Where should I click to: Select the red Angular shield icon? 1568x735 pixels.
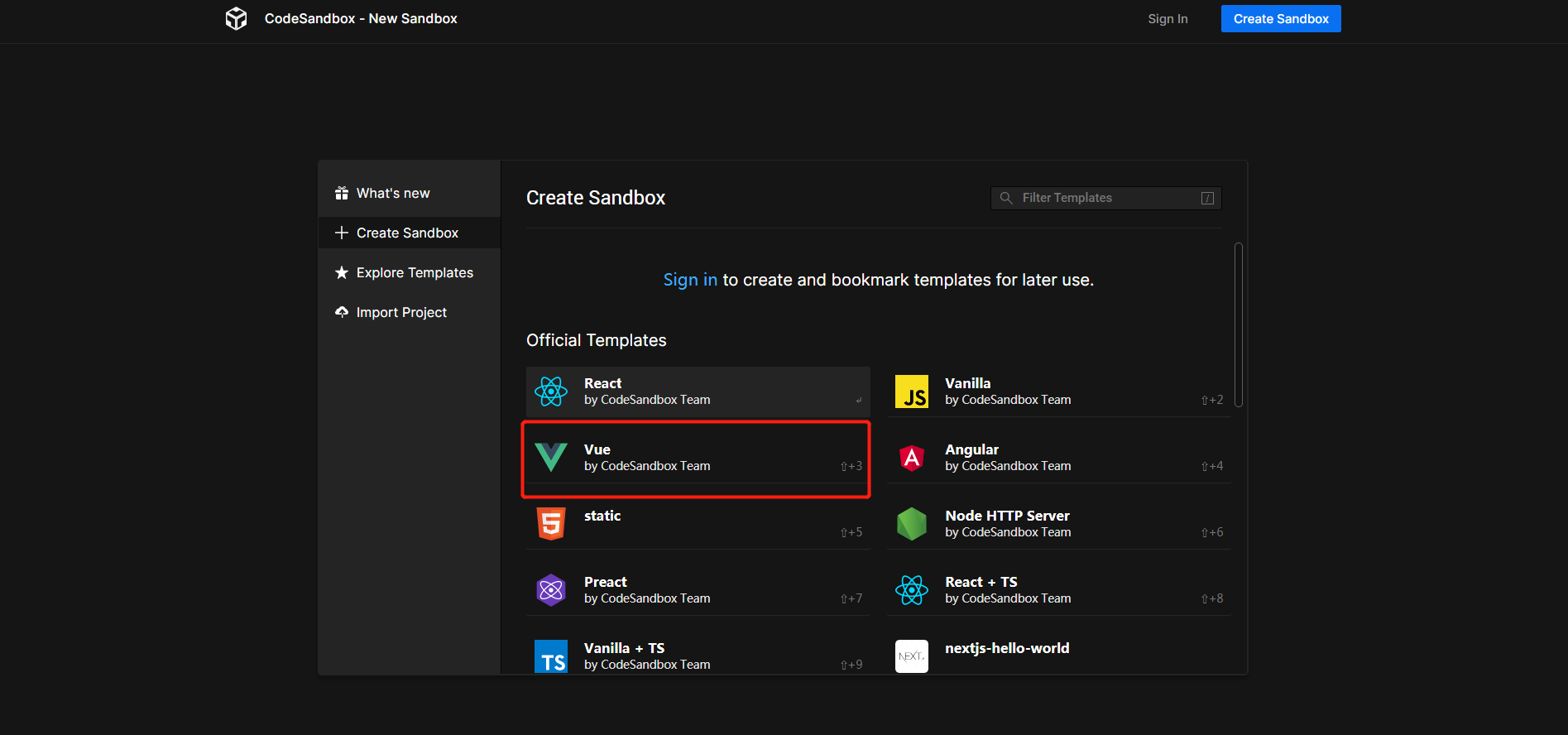click(912, 458)
